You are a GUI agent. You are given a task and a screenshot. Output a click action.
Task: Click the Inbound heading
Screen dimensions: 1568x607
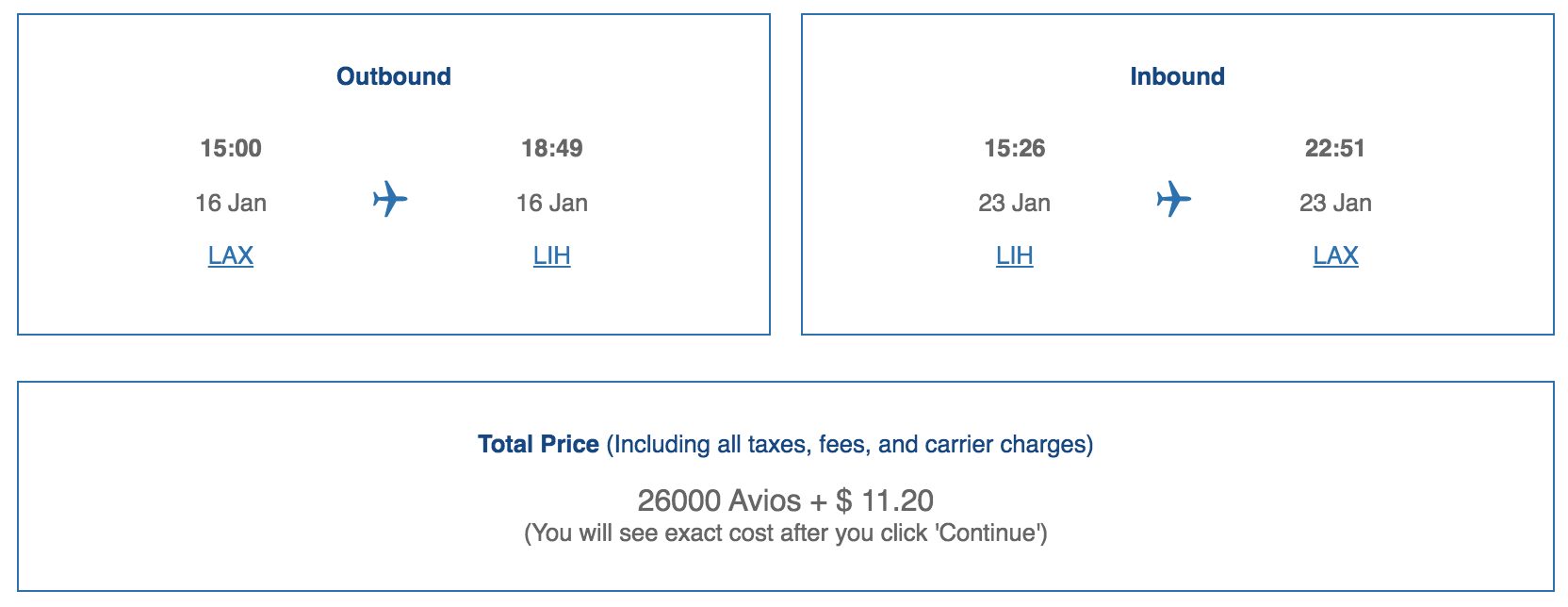(x=1177, y=76)
